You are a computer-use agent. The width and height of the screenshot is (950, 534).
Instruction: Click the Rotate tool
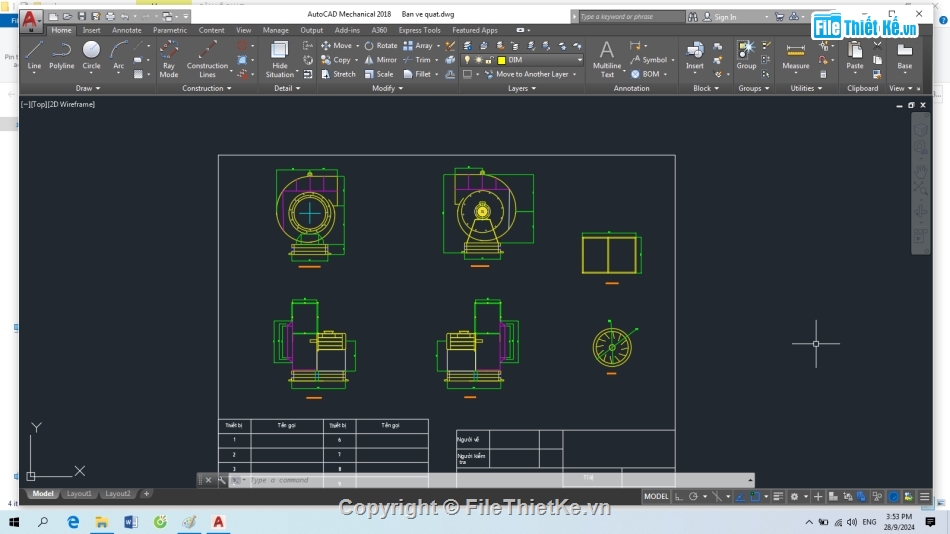point(380,45)
